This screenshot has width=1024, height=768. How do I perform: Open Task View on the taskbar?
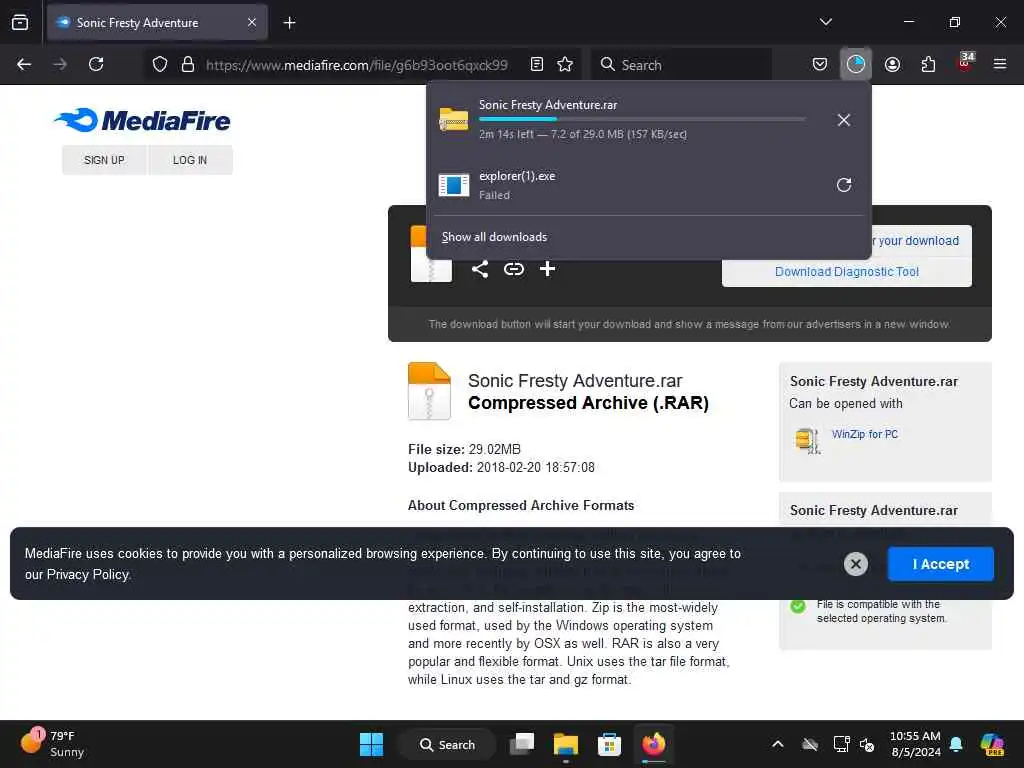tap(522, 744)
